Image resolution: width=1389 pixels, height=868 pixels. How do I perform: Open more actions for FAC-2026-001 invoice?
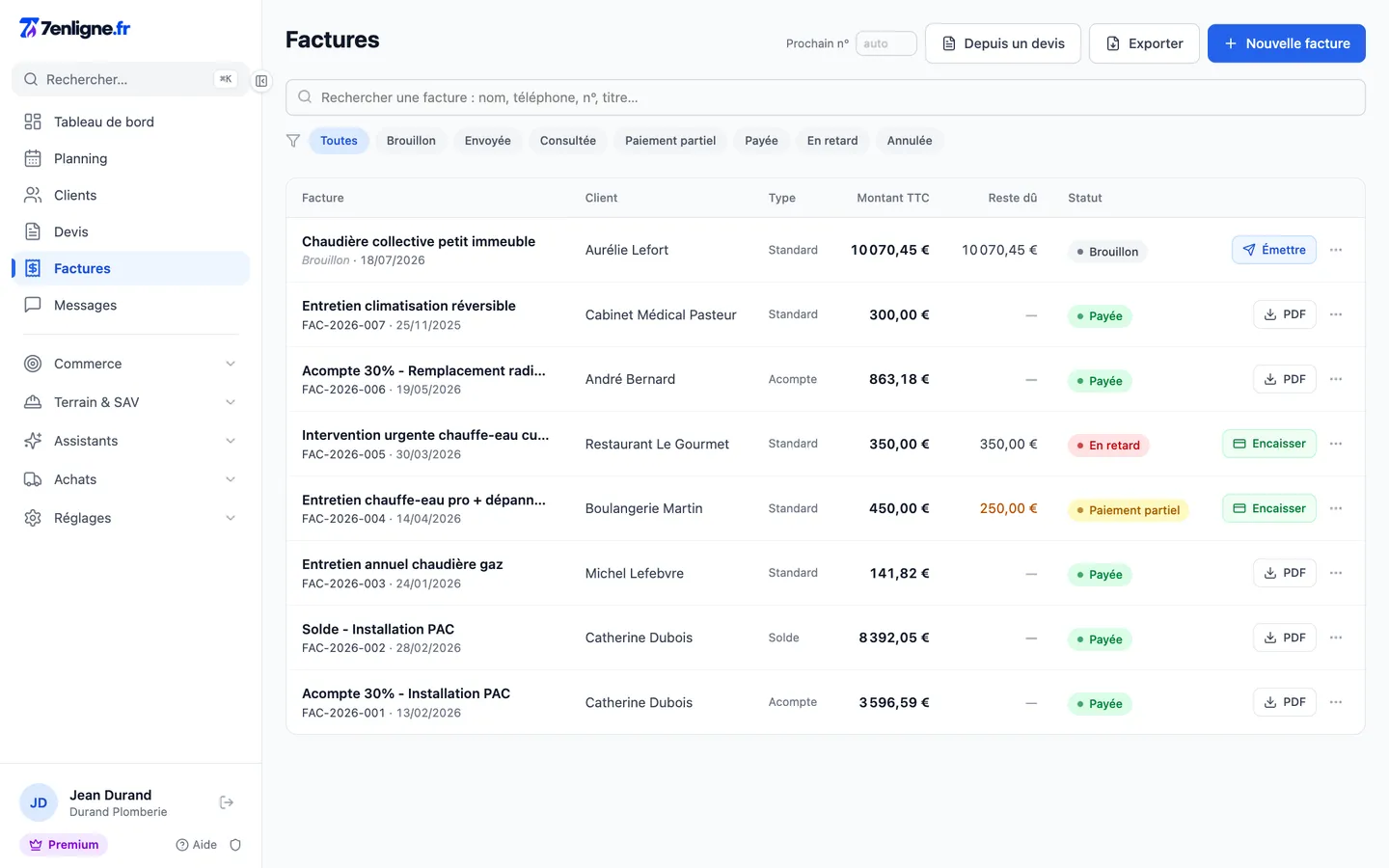(x=1336, y=702)
